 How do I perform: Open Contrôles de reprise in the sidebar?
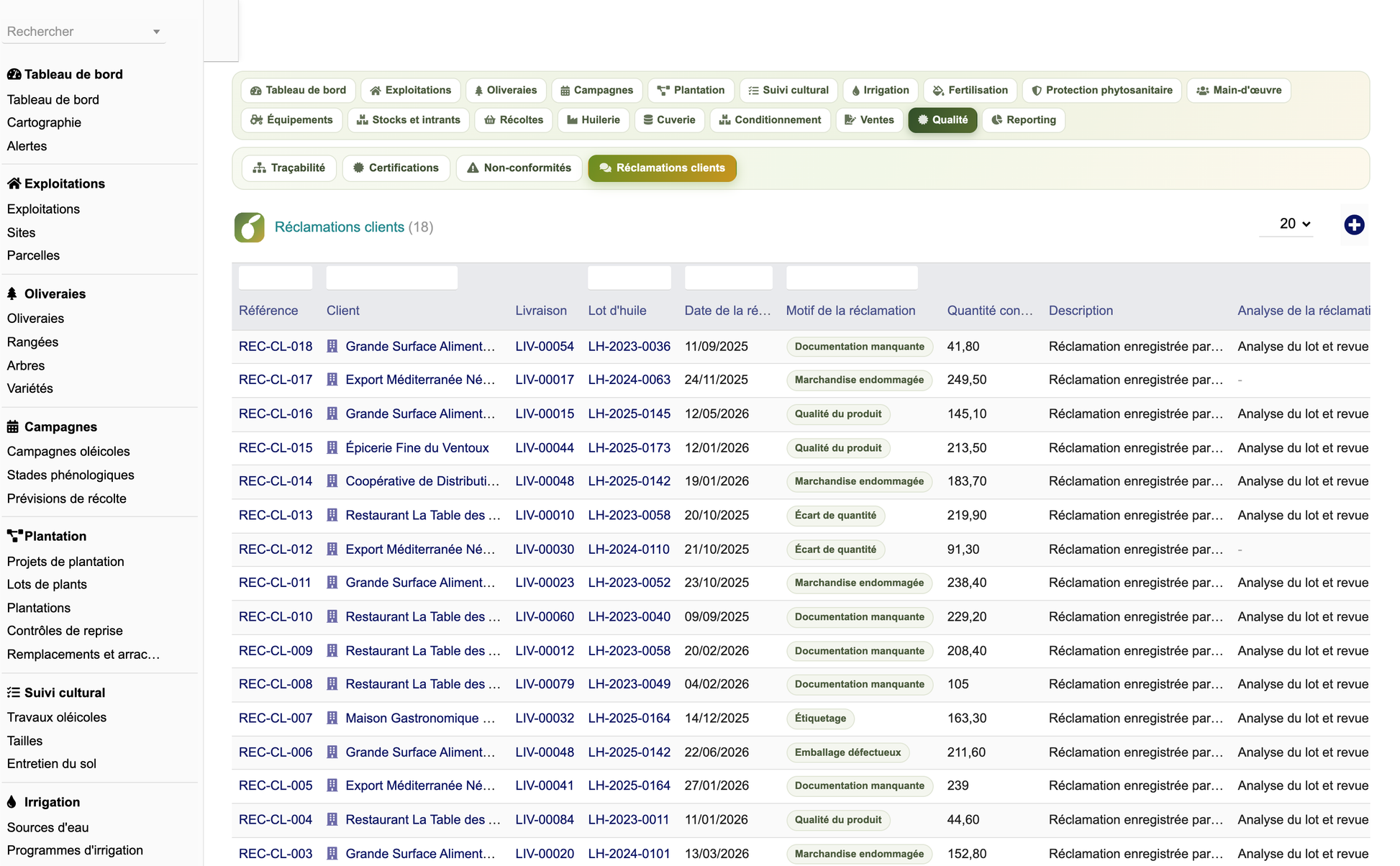(x=65, y=631)
